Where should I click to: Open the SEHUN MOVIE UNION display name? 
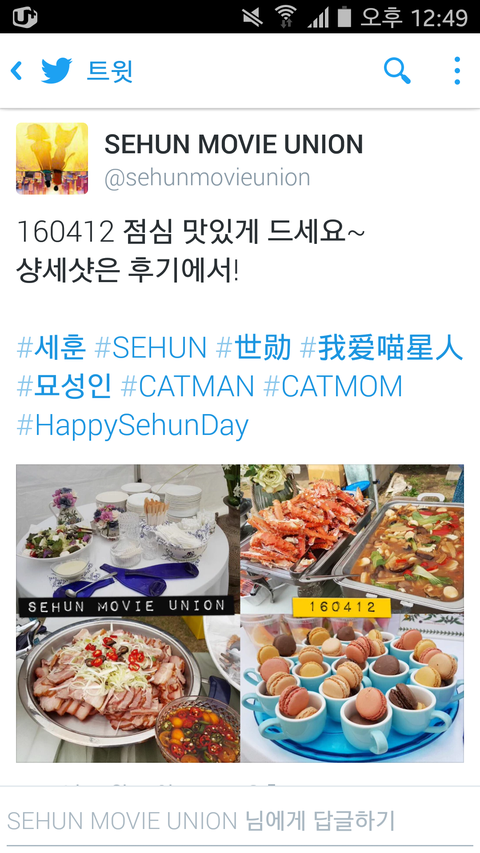coord(234,144)
